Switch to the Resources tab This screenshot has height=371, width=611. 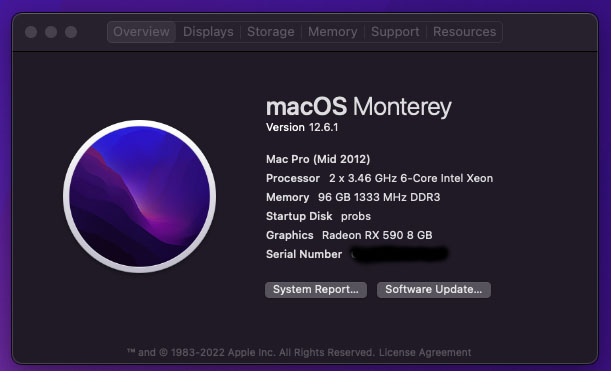[464, 32]
